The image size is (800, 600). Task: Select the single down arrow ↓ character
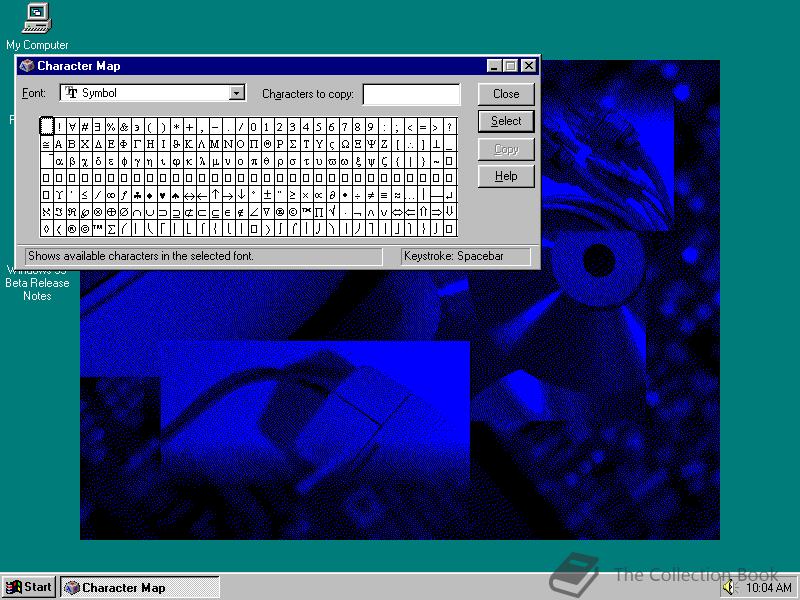point(241,194)
